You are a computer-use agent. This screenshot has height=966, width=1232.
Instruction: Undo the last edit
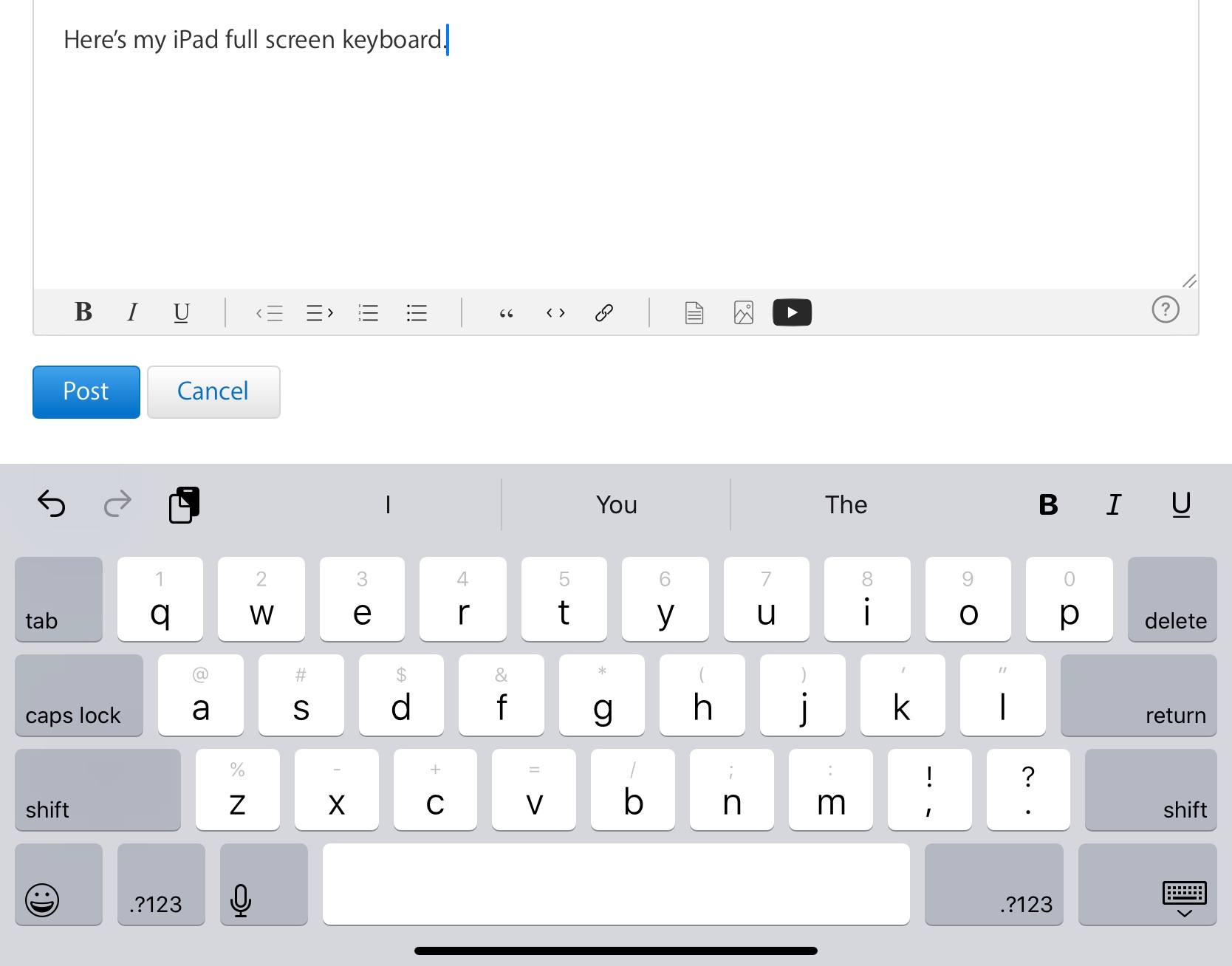click(50, 504)
